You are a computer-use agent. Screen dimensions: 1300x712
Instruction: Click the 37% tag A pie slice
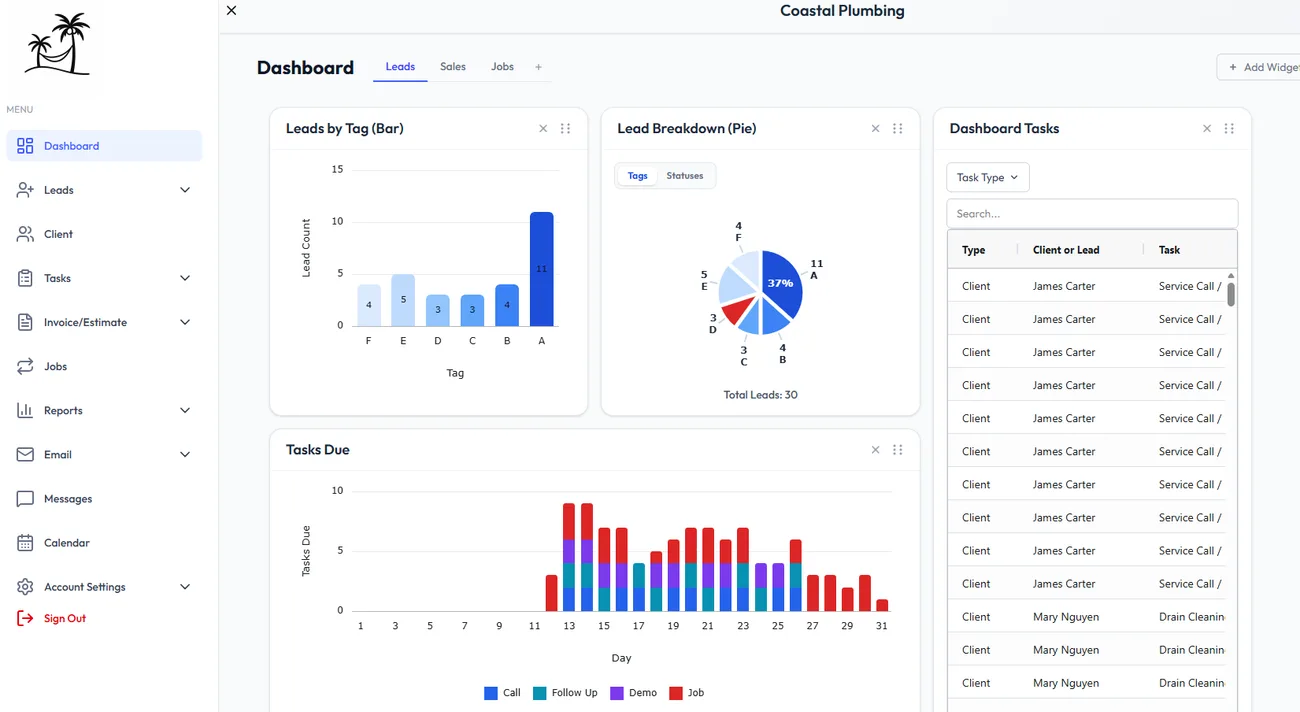[781, 283]
